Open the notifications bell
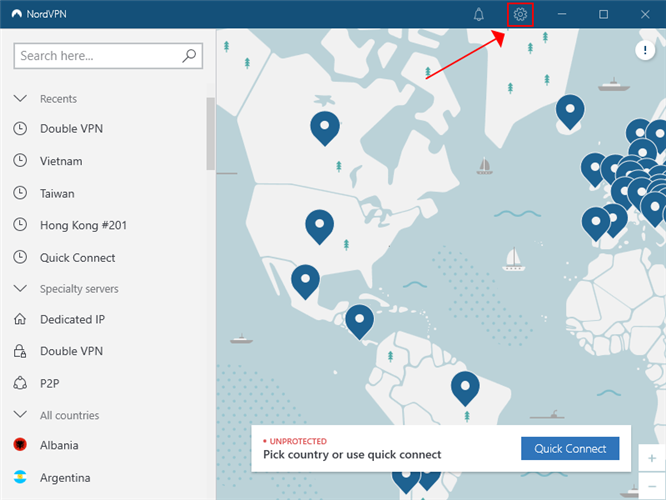 tap(479, 15)
